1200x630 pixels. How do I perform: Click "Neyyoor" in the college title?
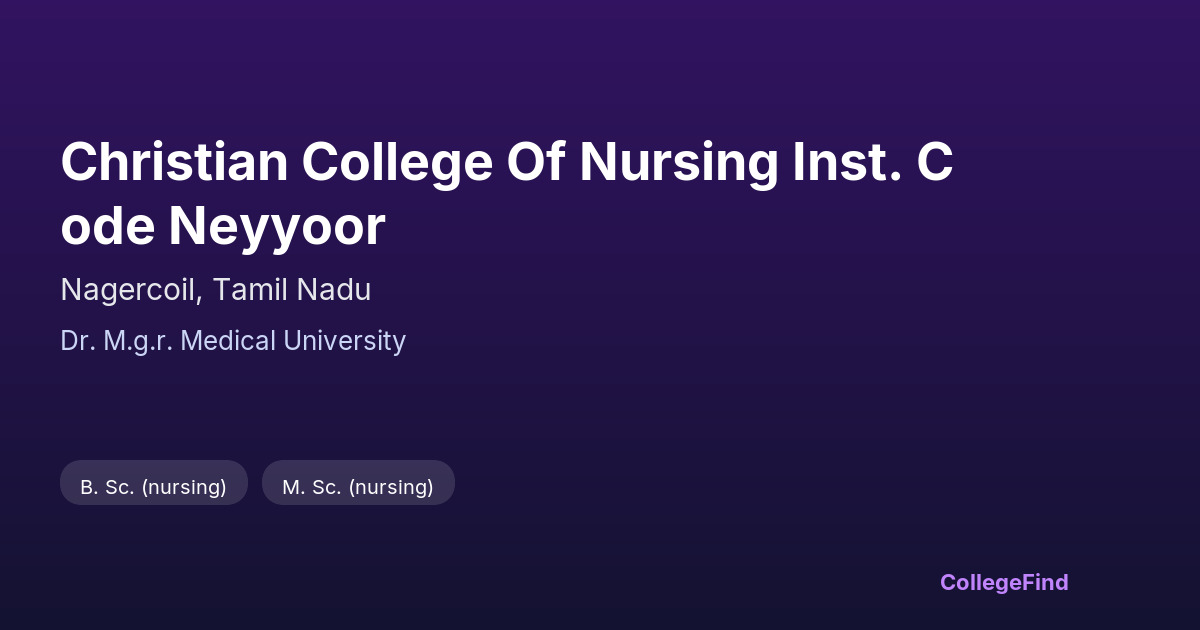[276, 226]
